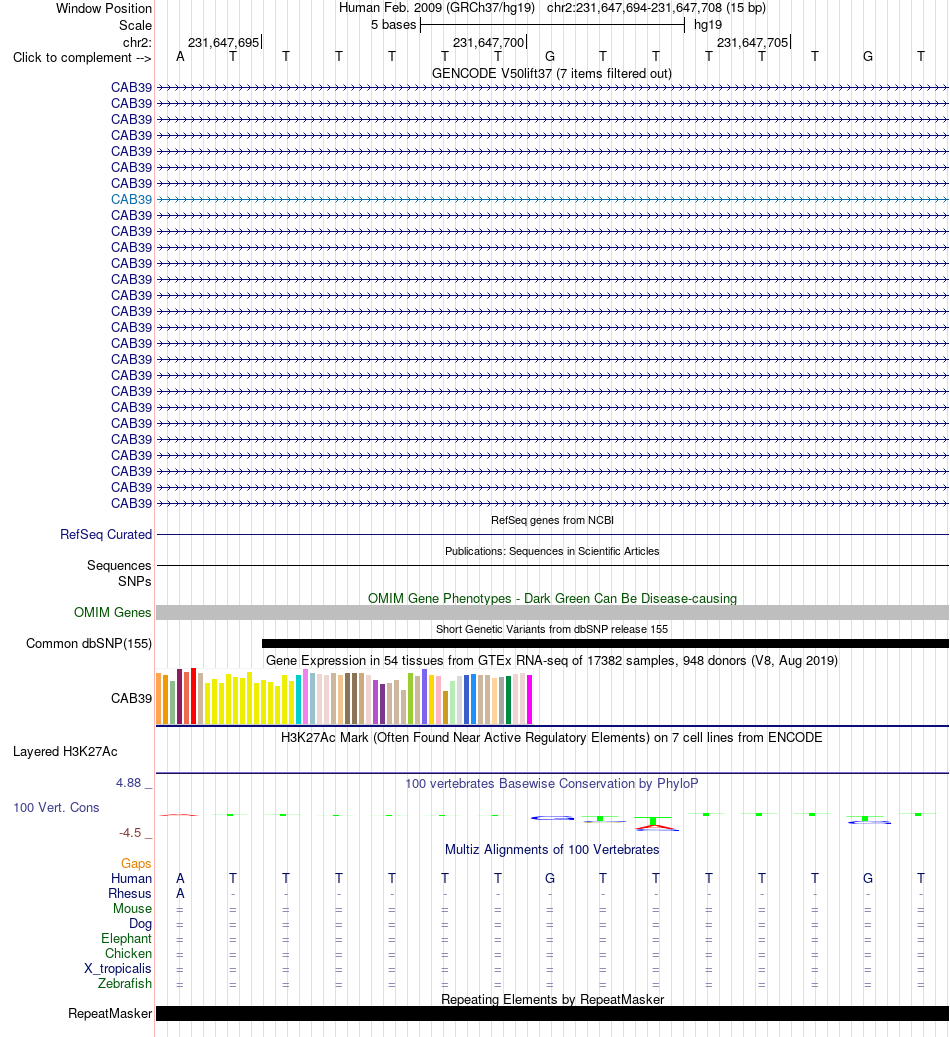Click the Window Position label
Screen dimensions: 950x1037
point(104,9)
